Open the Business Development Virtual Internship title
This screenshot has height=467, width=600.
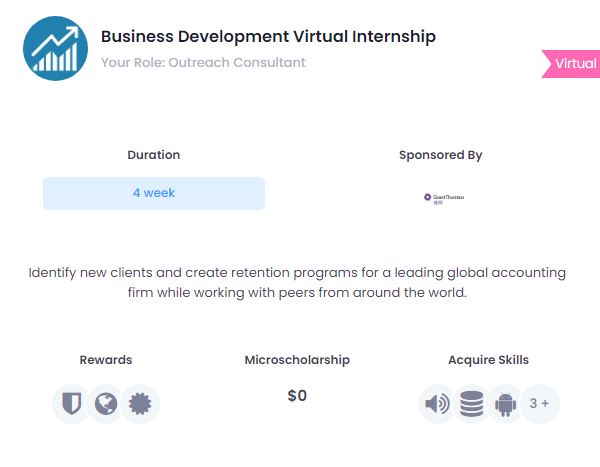(x=268, y=36)
